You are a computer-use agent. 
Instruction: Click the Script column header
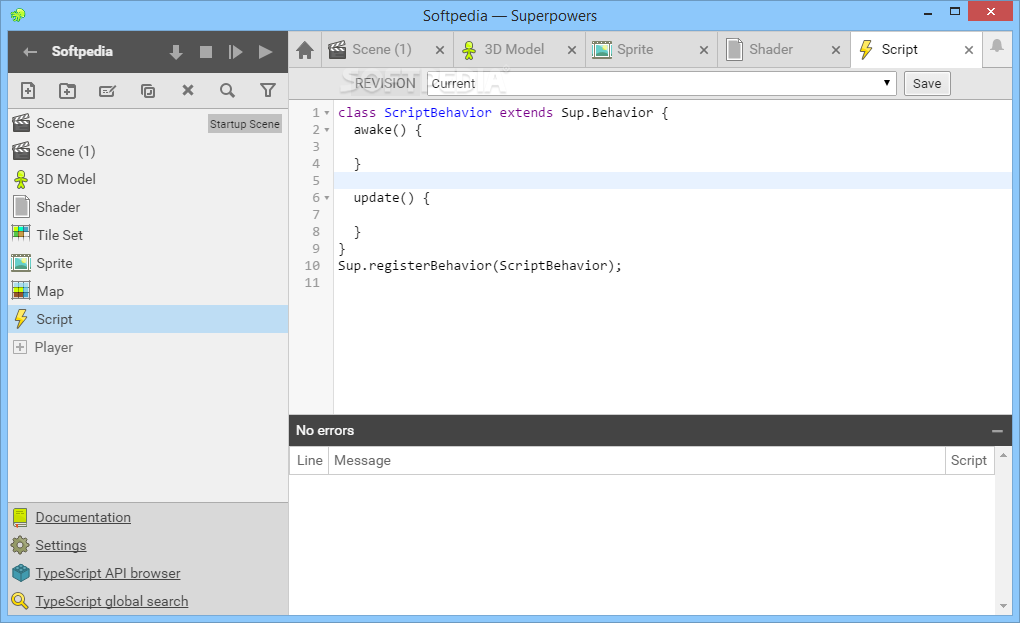point(969,460)
